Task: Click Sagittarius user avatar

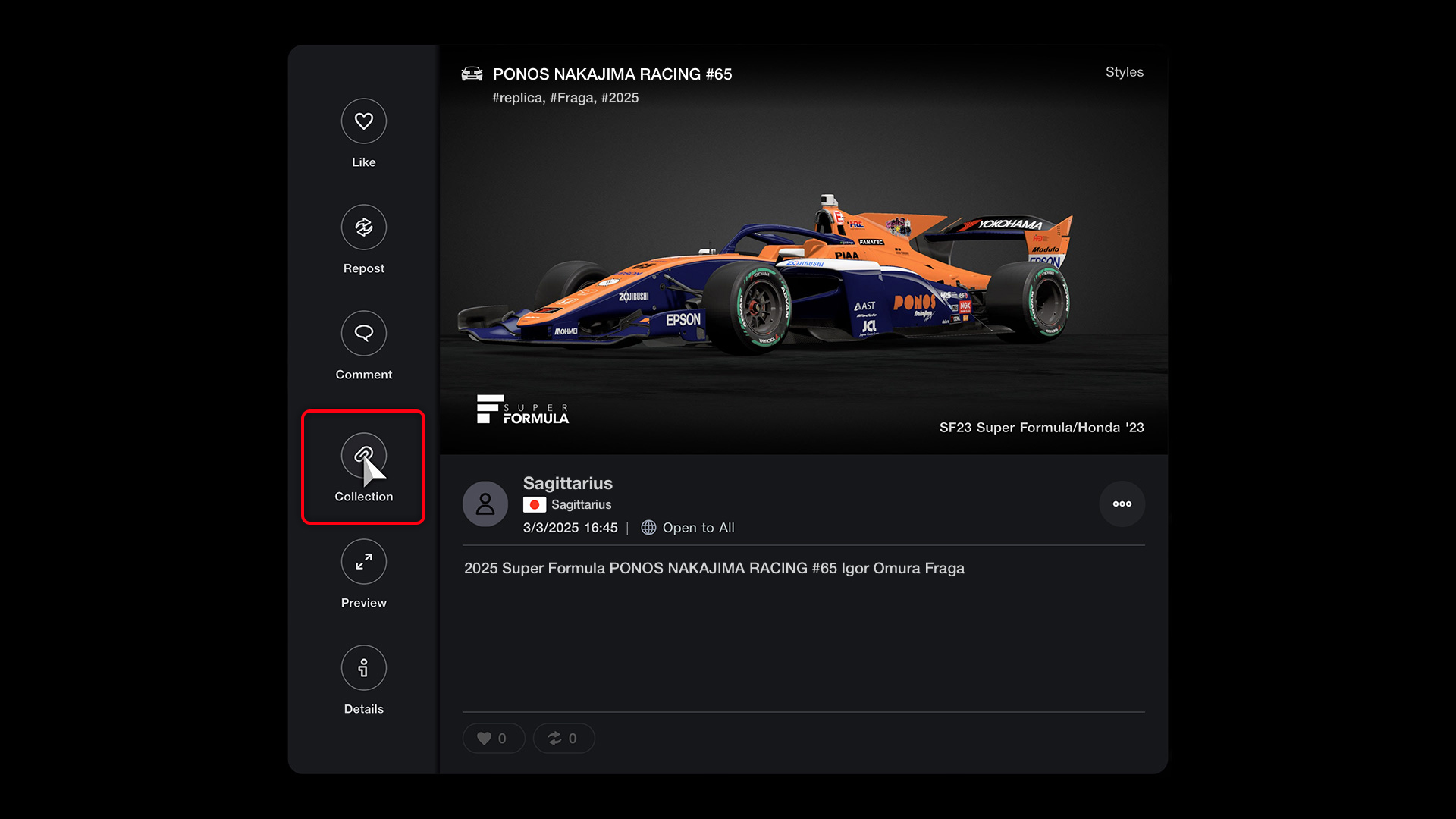Action: click(x=485, y=504)
